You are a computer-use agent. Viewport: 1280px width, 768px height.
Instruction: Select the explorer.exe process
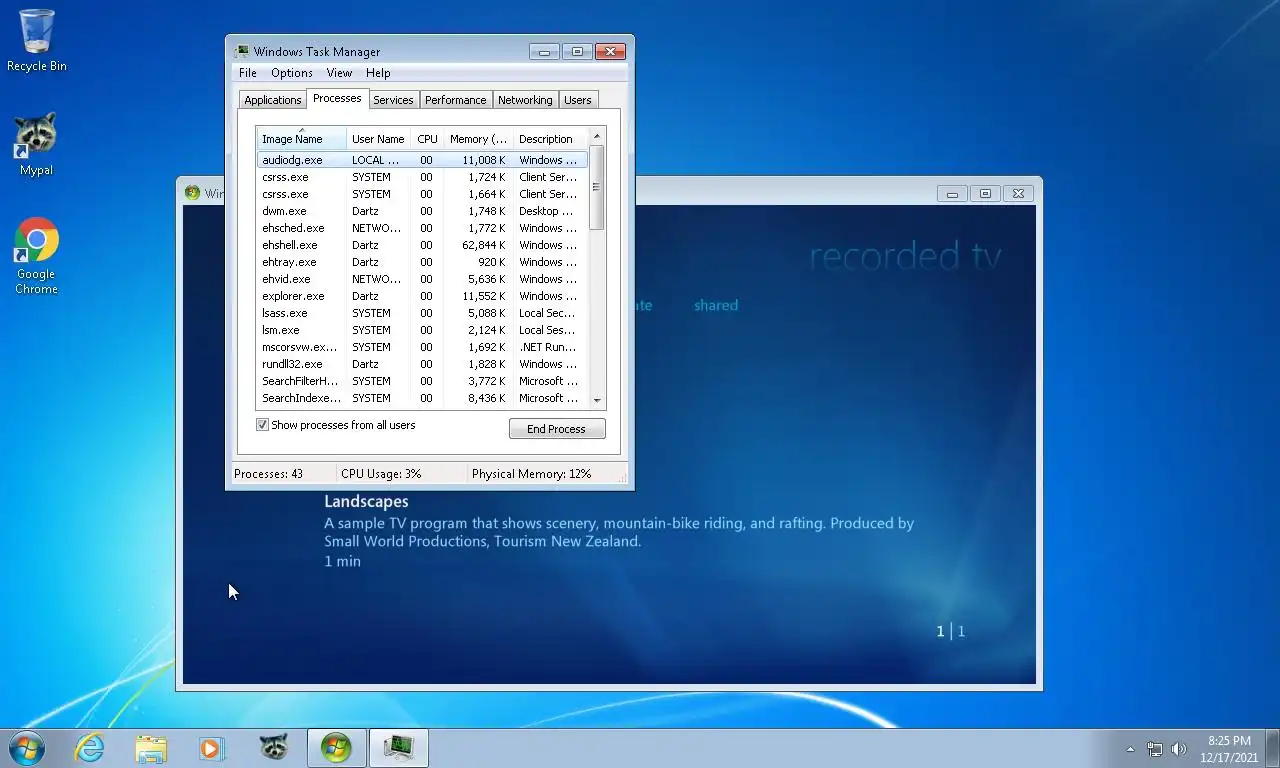point(422,296)
